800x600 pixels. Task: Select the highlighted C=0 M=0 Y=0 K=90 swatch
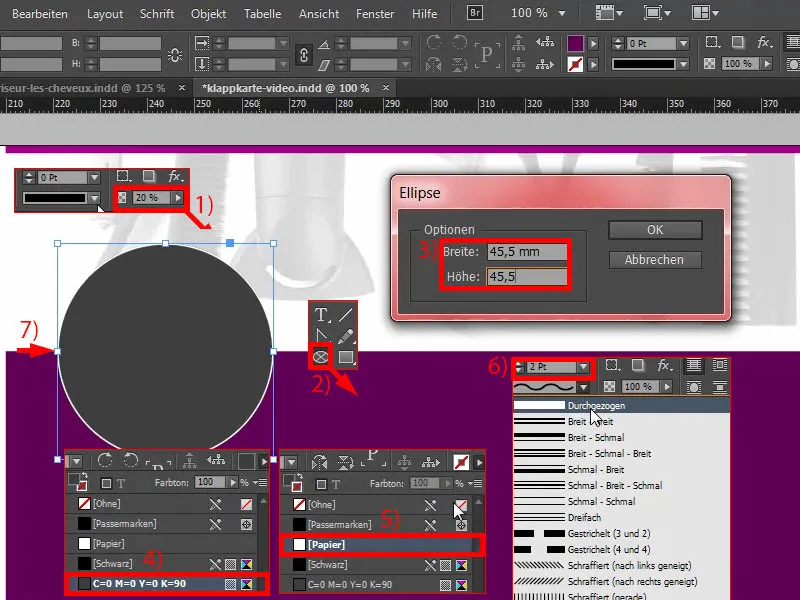point(166,584)
